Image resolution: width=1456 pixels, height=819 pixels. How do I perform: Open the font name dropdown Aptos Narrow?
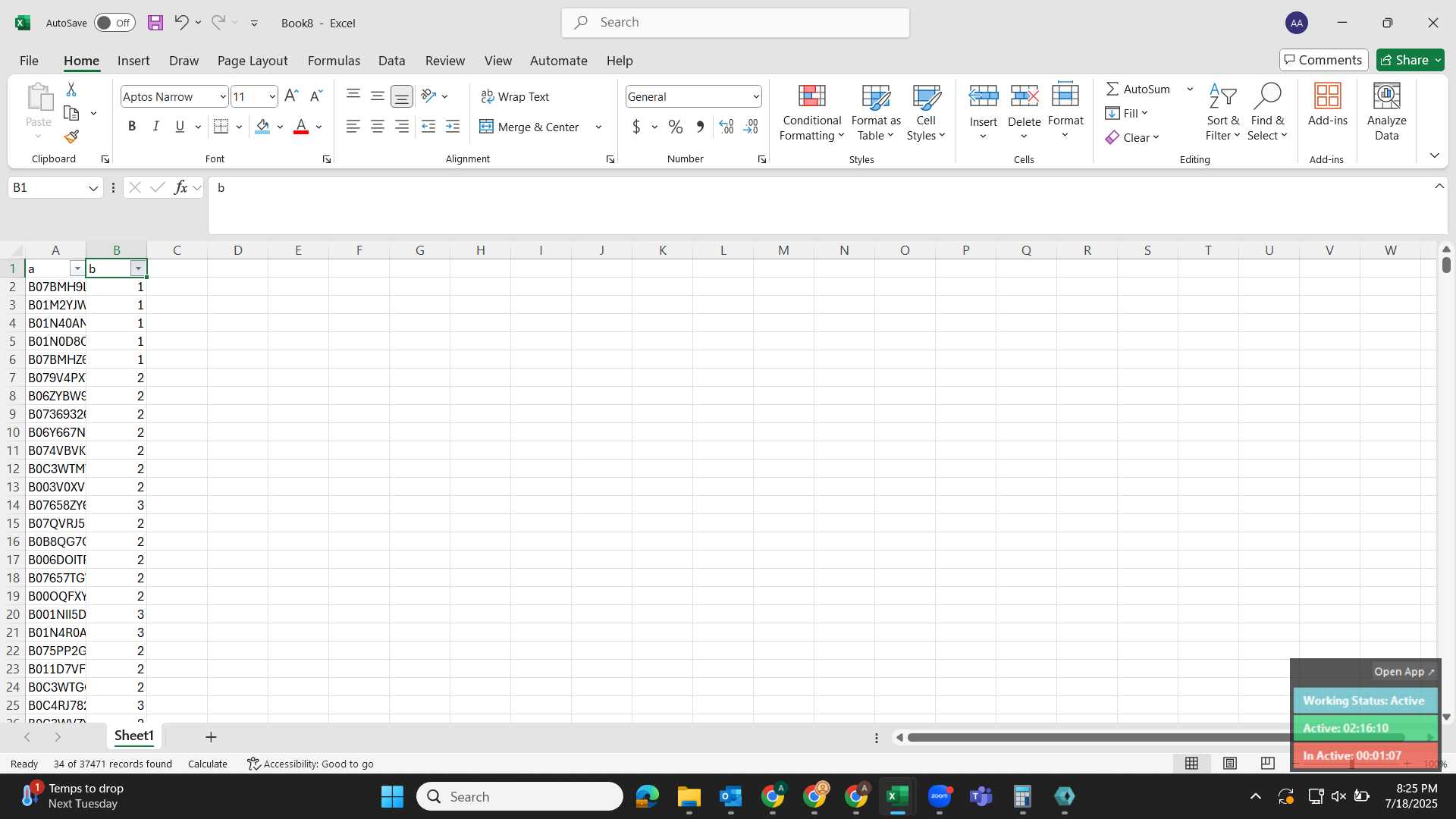222,96
